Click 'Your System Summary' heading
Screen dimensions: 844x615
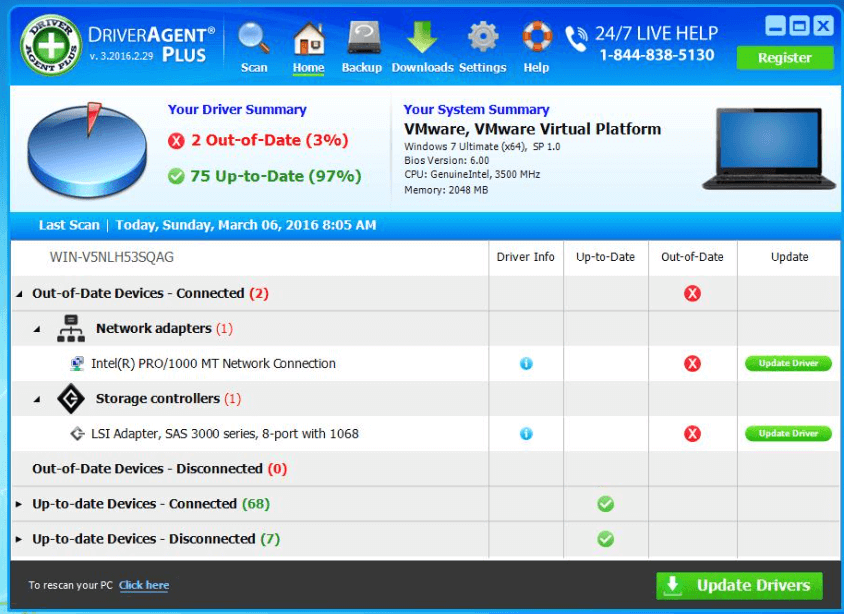click(x=476, y=110)
